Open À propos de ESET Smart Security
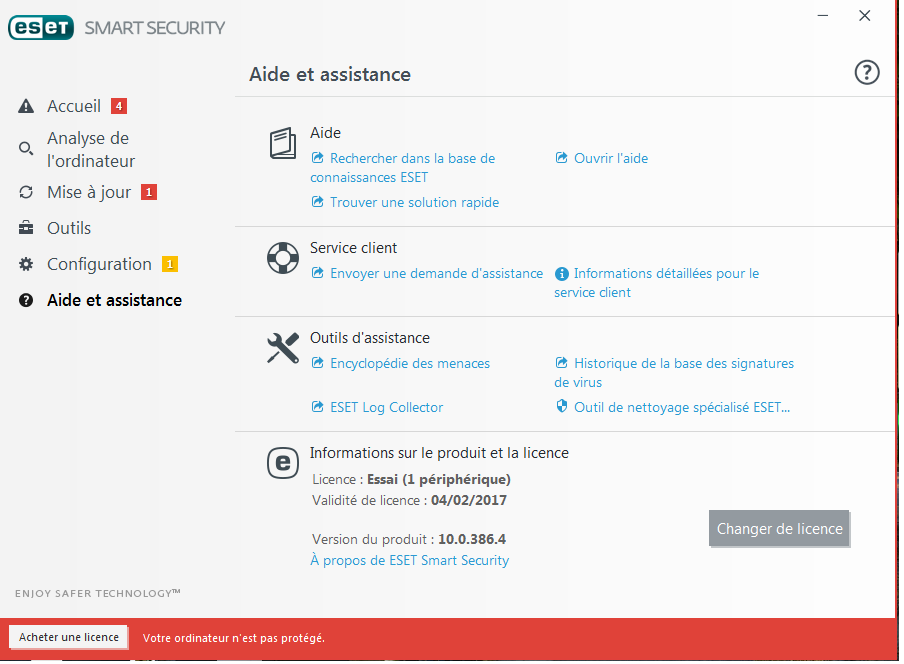This screenshot has height=664, width=904. point(410,560)
